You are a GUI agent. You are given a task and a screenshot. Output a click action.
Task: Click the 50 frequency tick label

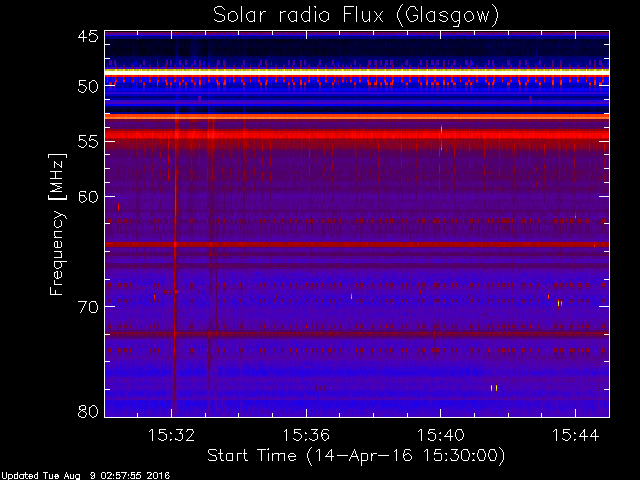click(x=88, y=86)
